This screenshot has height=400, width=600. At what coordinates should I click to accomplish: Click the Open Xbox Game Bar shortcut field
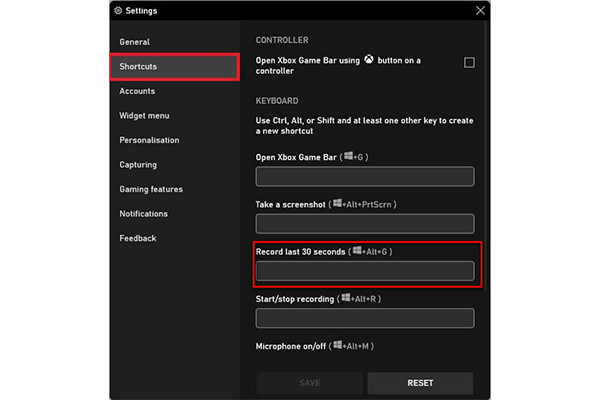(365, 176)
